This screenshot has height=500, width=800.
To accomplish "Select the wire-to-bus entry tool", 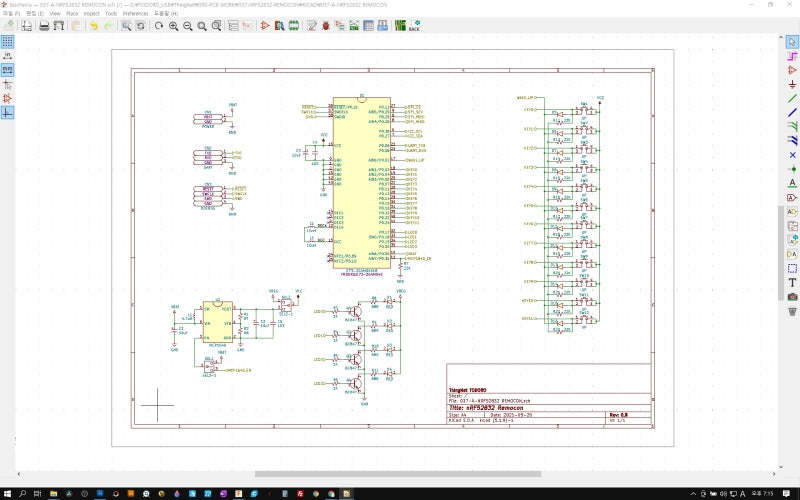I will pyautogui.click(x=792, y=126).
